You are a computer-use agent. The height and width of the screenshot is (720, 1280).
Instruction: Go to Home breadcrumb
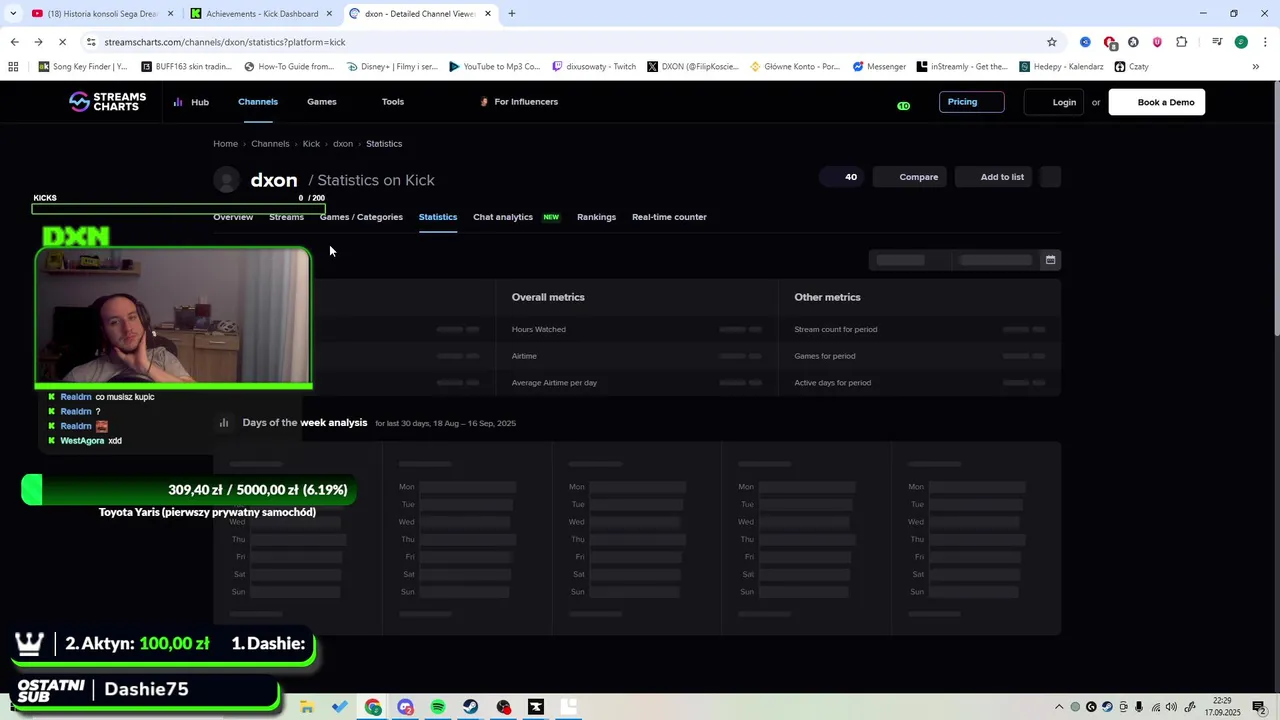[x=225, y=144]
